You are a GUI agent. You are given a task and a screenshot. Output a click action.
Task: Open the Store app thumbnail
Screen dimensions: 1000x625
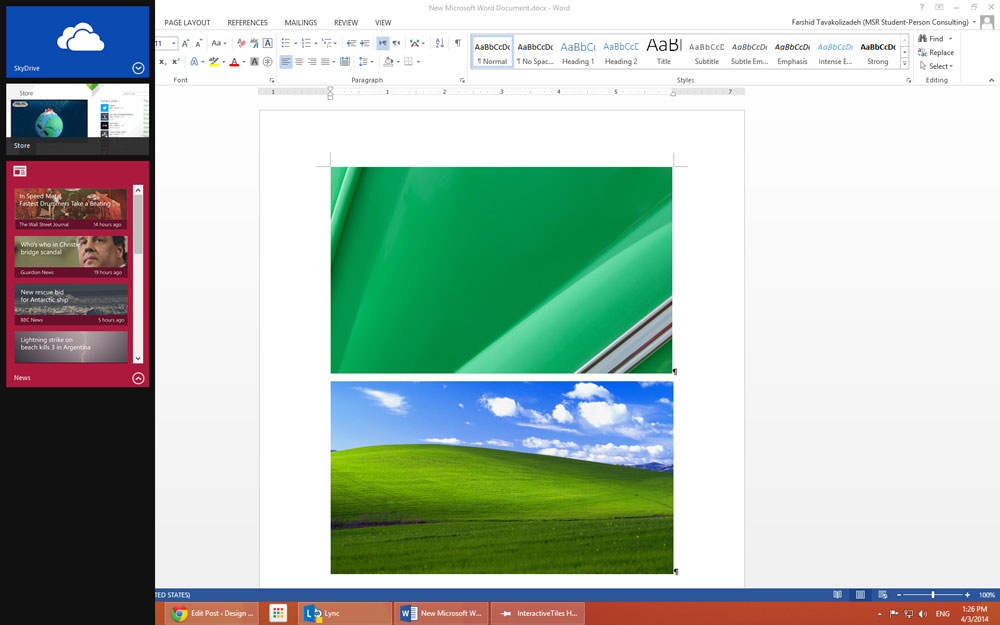[x=78, y=119]
